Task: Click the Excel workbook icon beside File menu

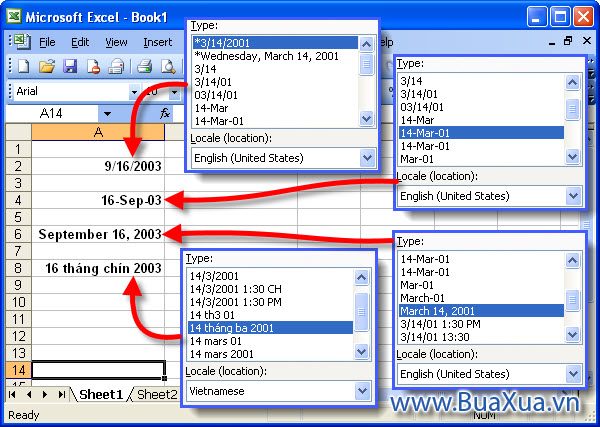Action: point(22,42)
